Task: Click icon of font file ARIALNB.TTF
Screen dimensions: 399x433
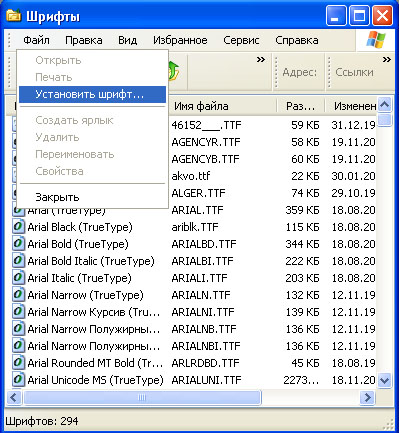Action: (x=18, y=329)
